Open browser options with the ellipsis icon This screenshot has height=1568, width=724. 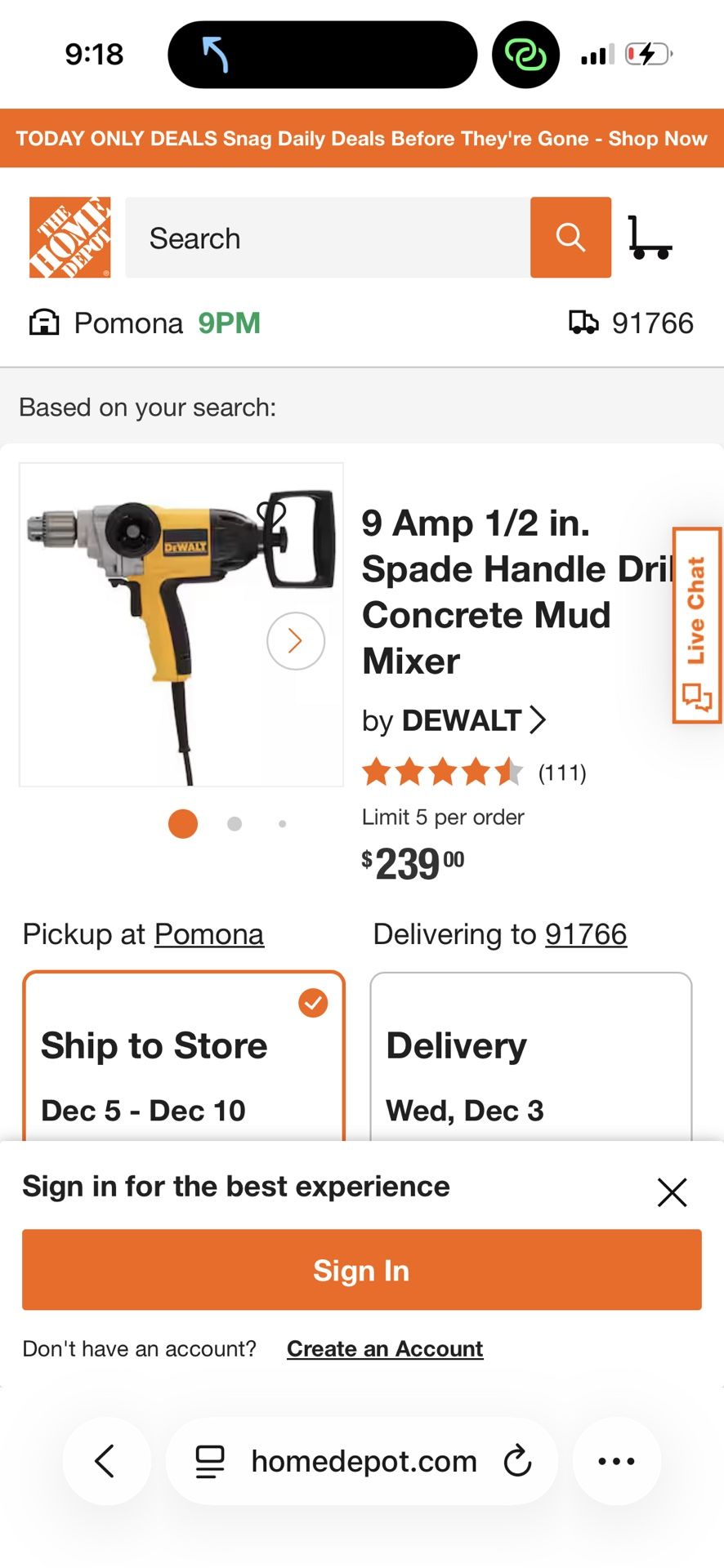615,1461
